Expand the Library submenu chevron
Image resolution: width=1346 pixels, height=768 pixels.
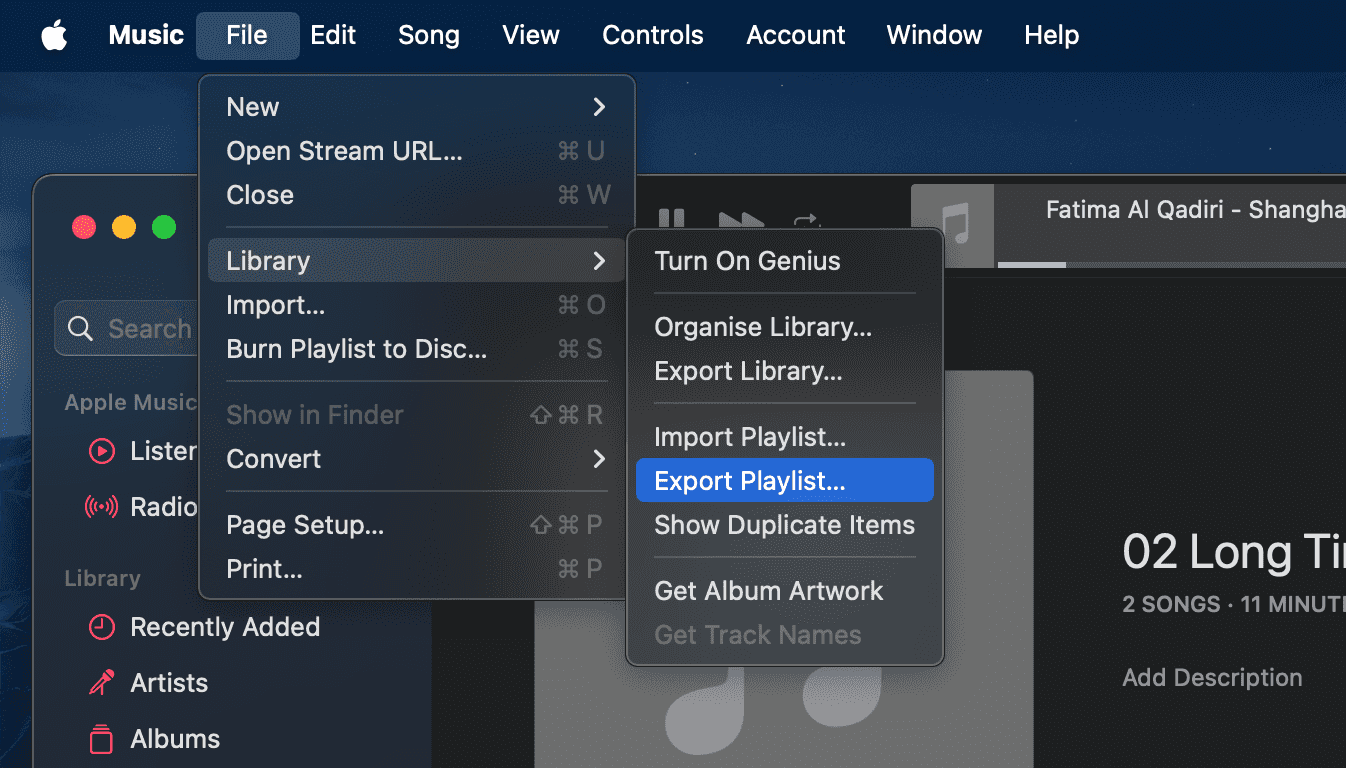(598, 260)
